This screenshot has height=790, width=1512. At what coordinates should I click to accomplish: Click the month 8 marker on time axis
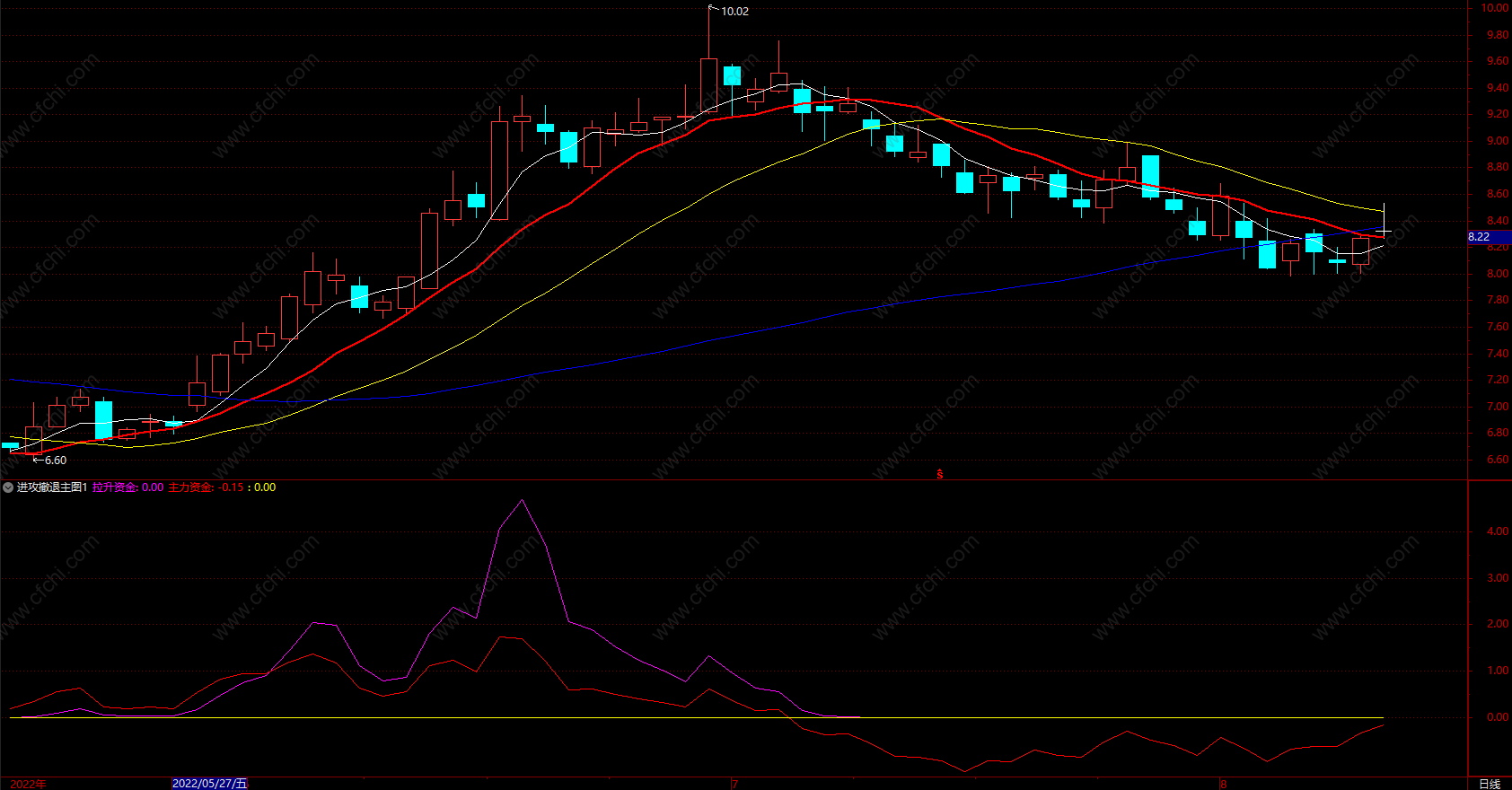coord(1223,784)
